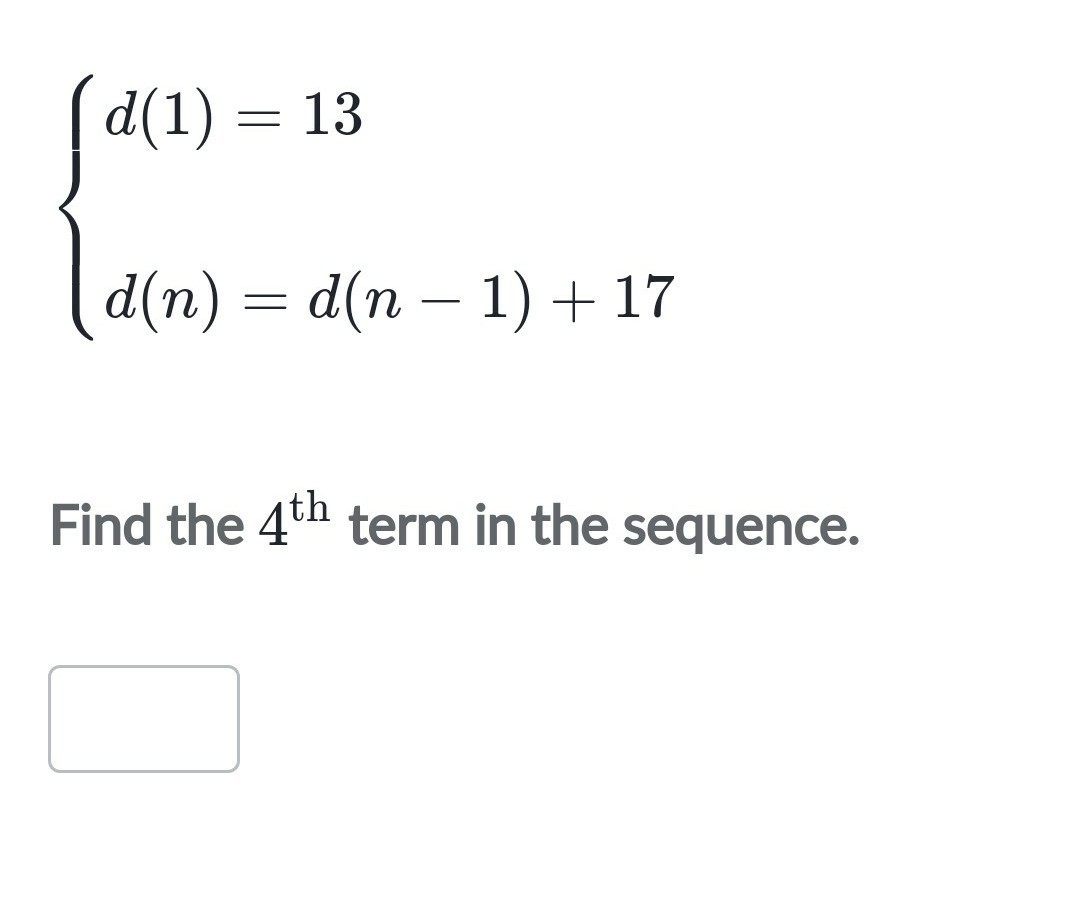Click the d(1) term on the left
This screenshot has width=1080, height=897.
click(x=159, y=118)
